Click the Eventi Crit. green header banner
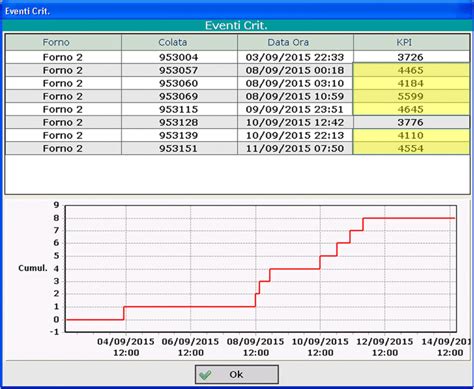474x389 pixels. [237, 26]
